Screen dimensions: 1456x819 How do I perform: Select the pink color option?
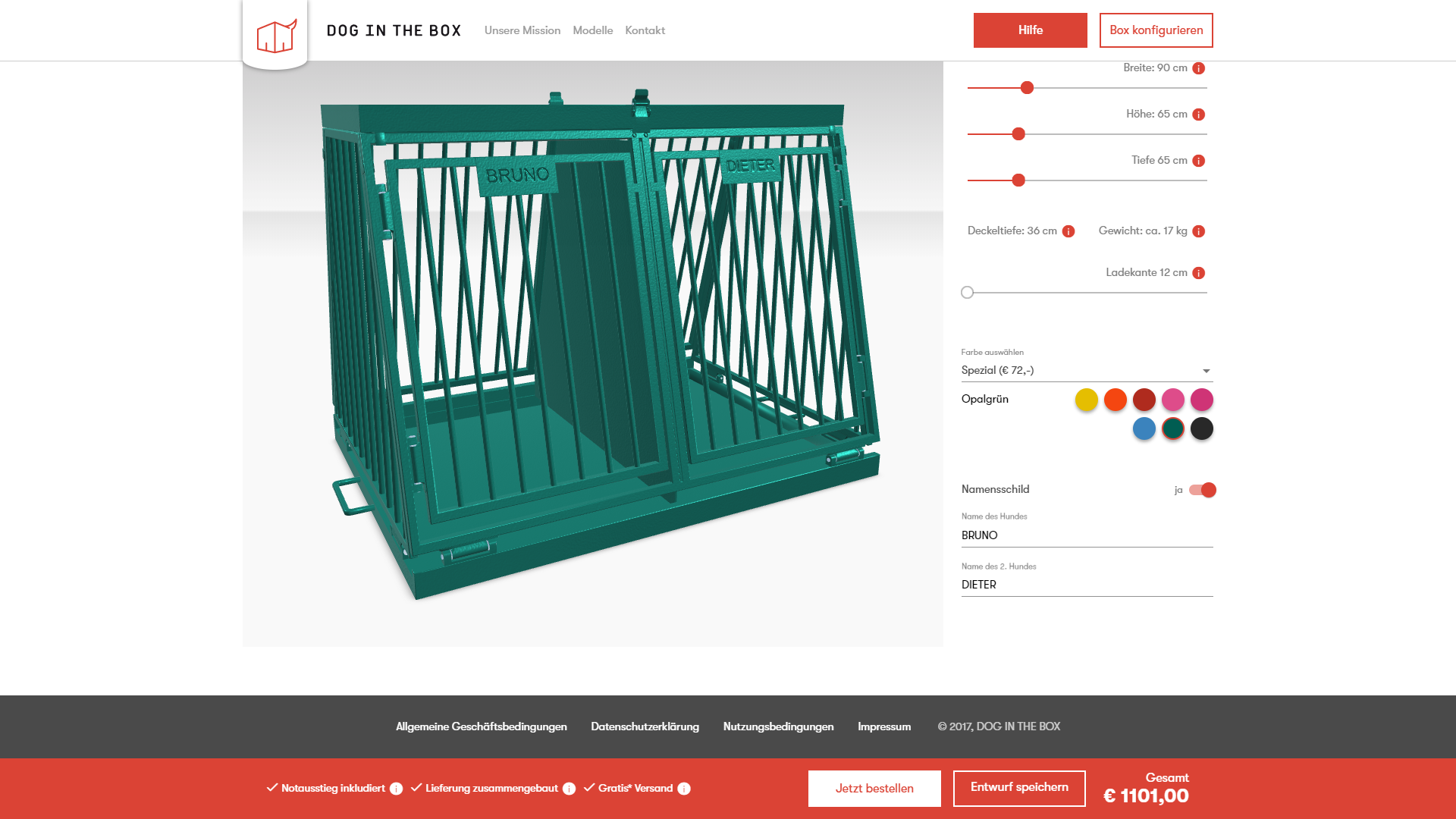[x=1173, y=399]
